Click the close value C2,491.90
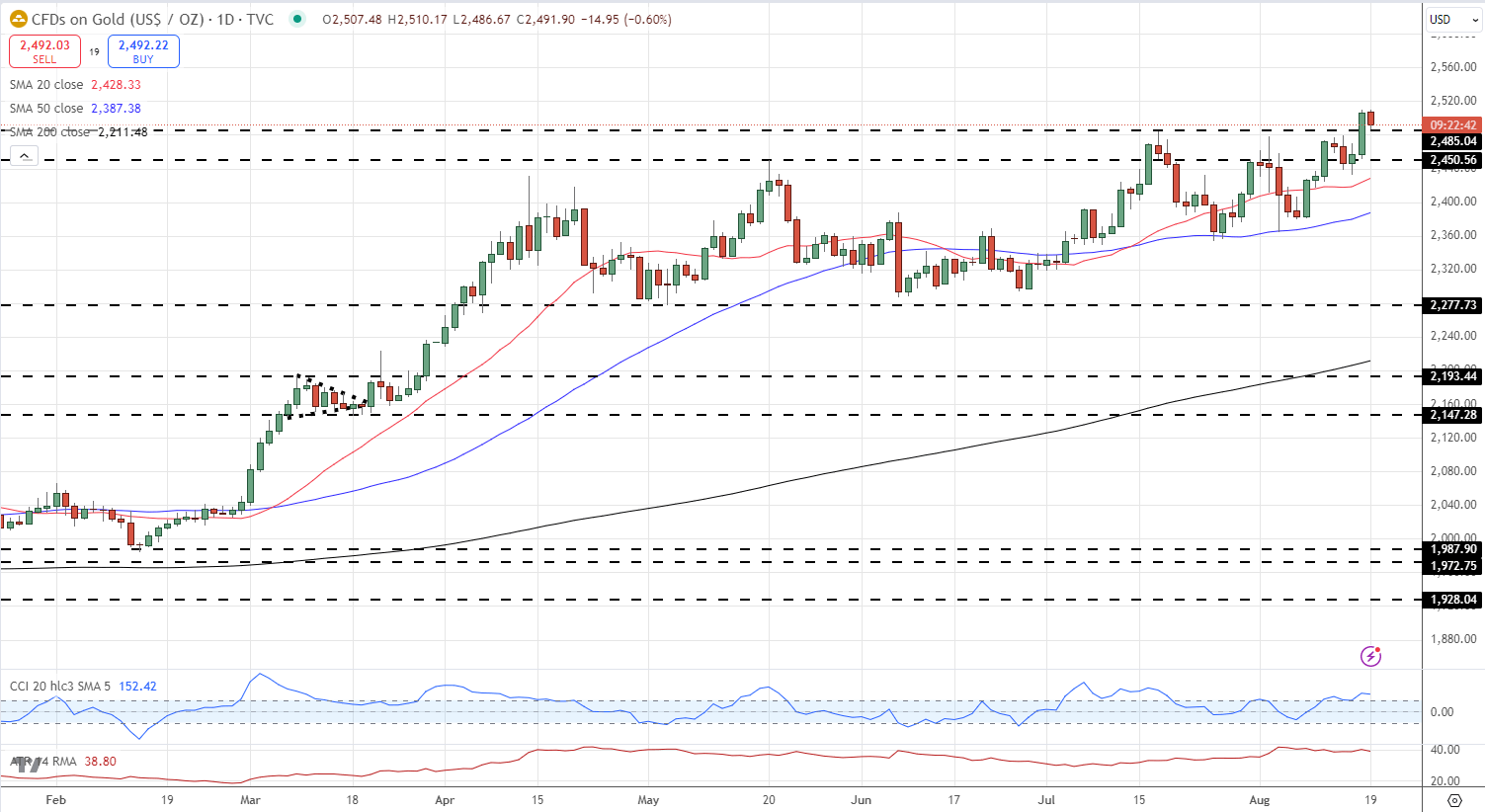 click(545, 20)
